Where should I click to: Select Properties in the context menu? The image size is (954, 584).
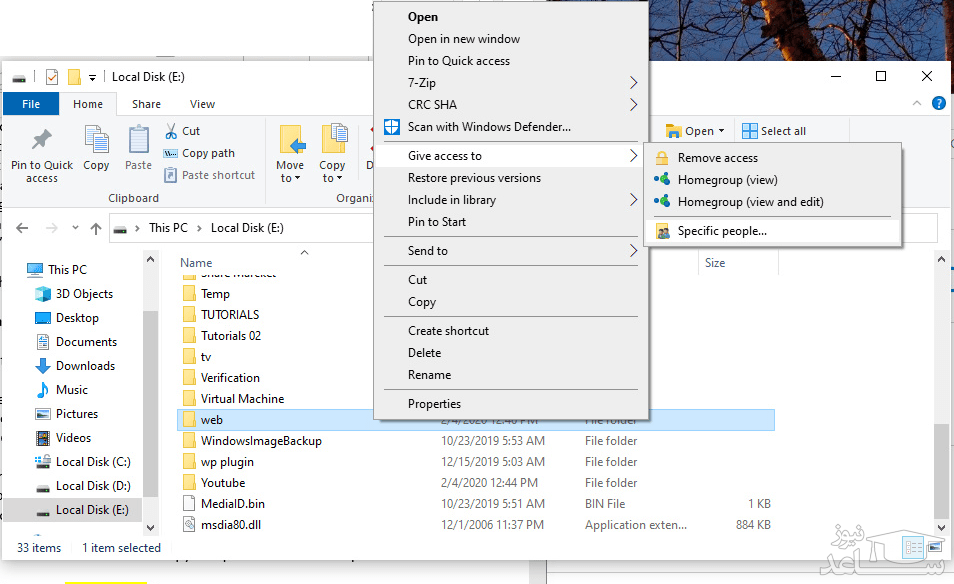pos(434,404)
